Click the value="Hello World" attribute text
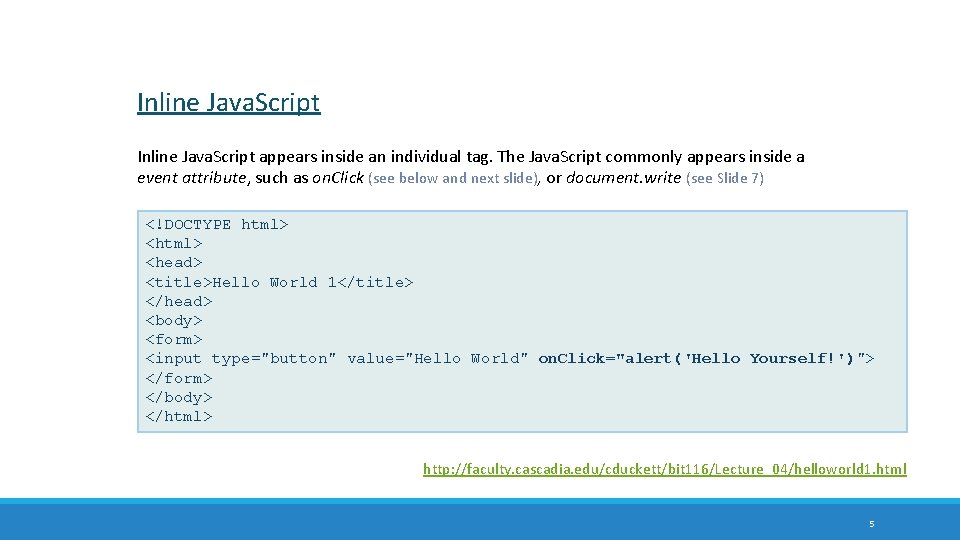 tap(437, 359)
